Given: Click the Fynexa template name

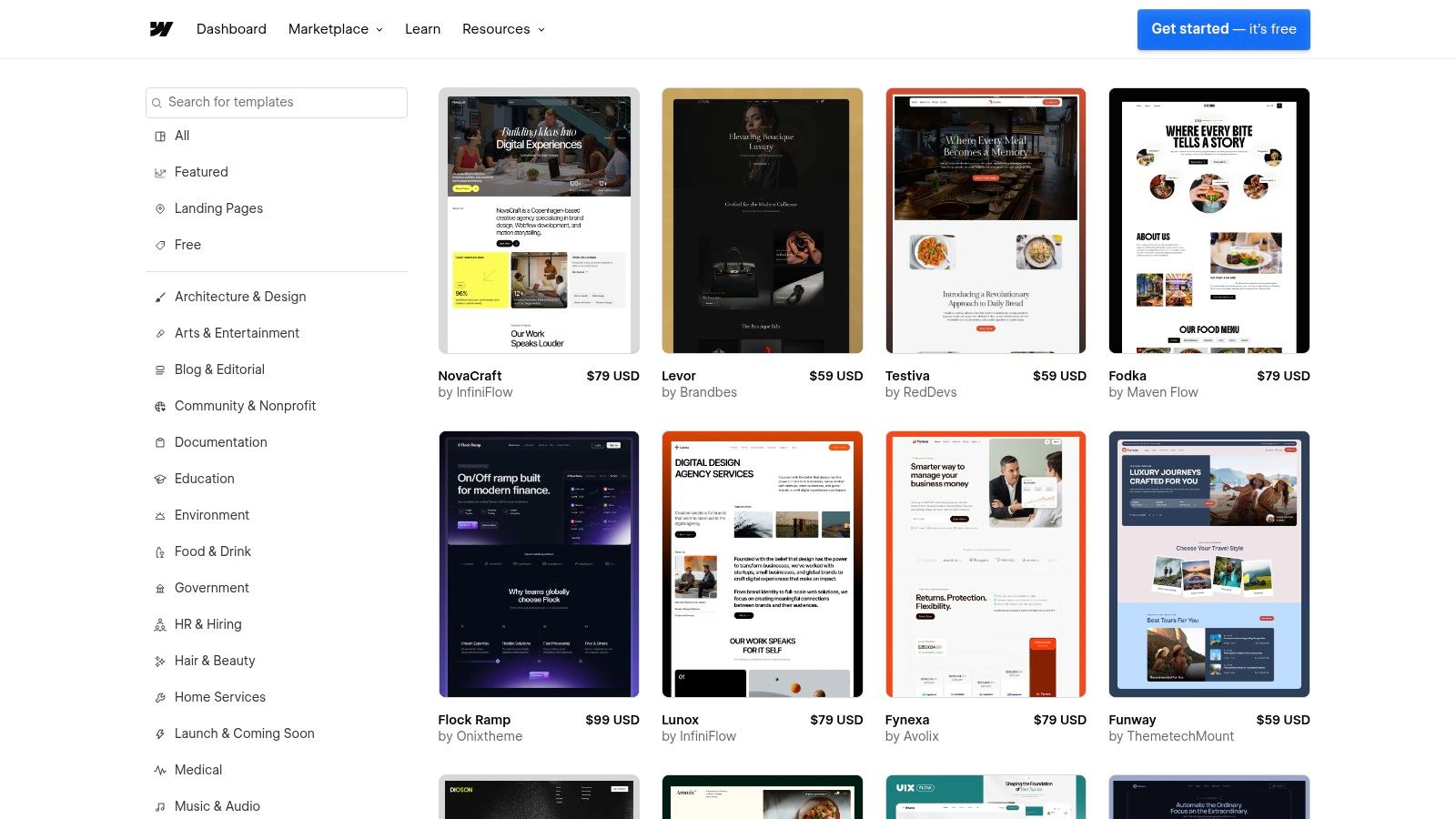Looking at the screenshot, I should pyautogui.click(x=907, y=720).
